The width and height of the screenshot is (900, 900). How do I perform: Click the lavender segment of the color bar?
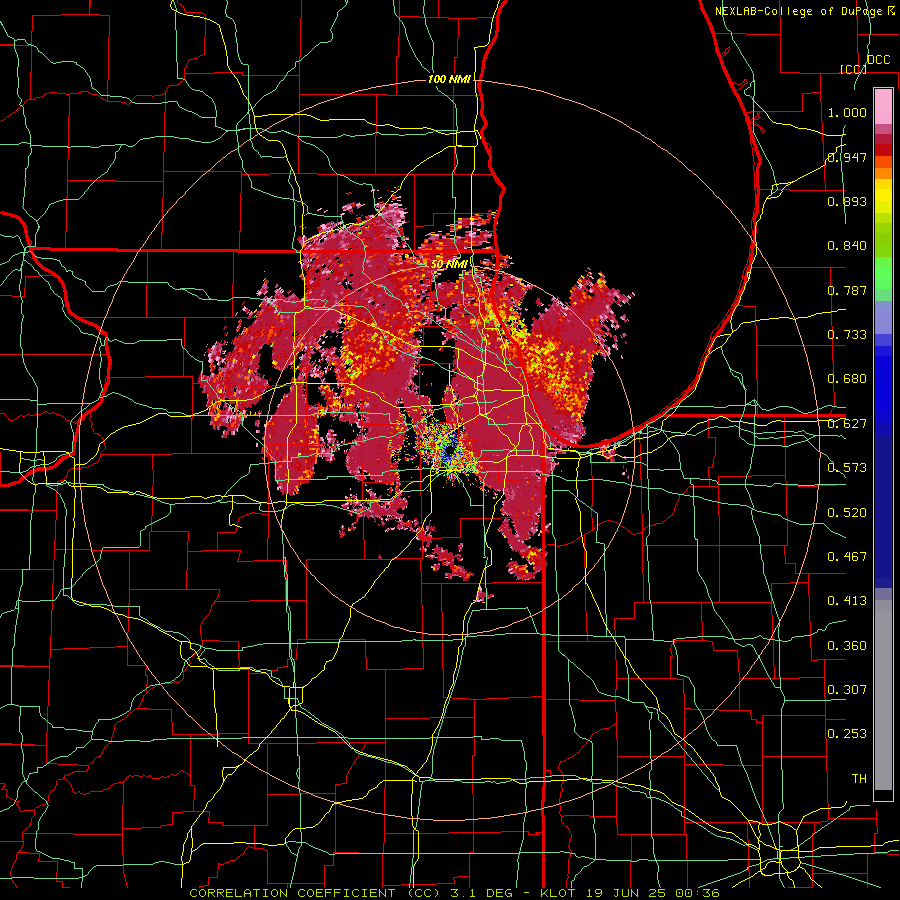(x=883, y=317)
